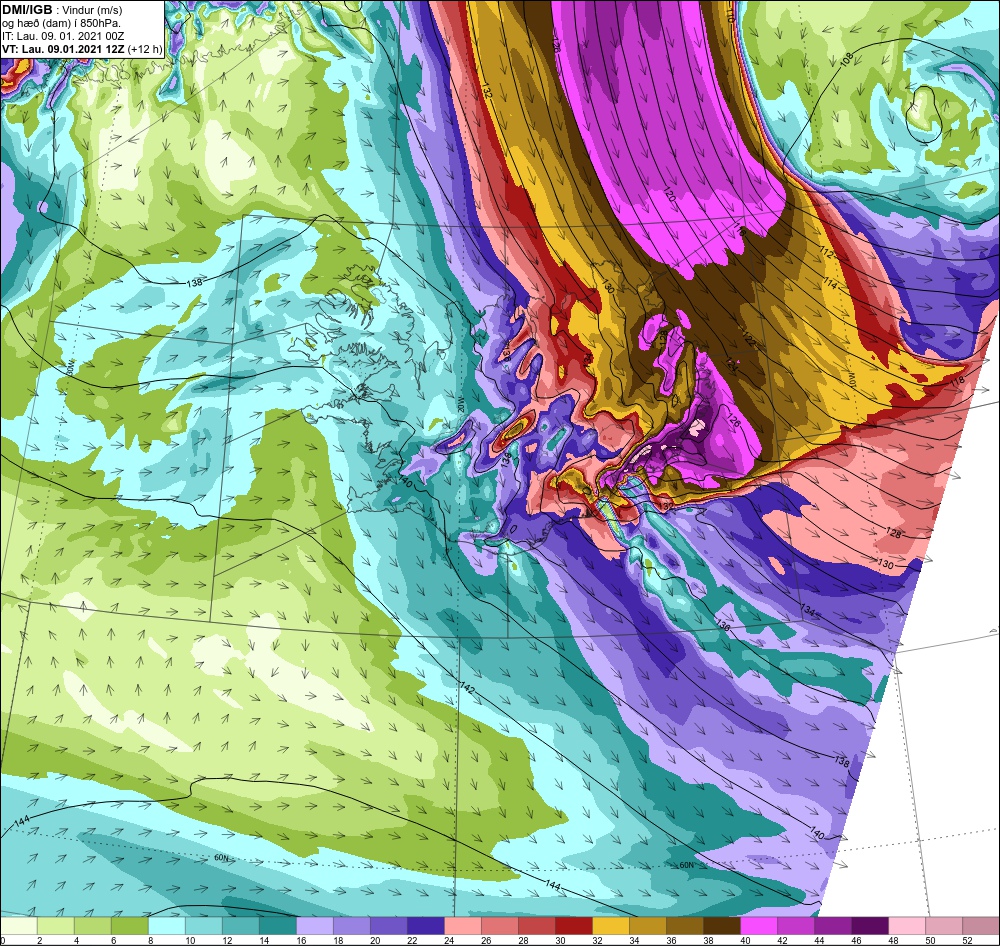Click the '112' contour label

827,255
